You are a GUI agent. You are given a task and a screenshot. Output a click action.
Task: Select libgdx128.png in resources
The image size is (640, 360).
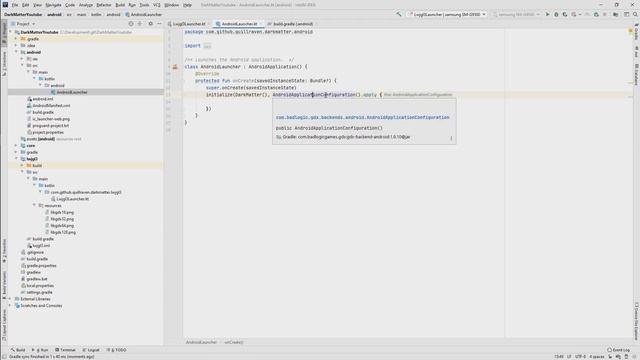click(x=63, y=232)
